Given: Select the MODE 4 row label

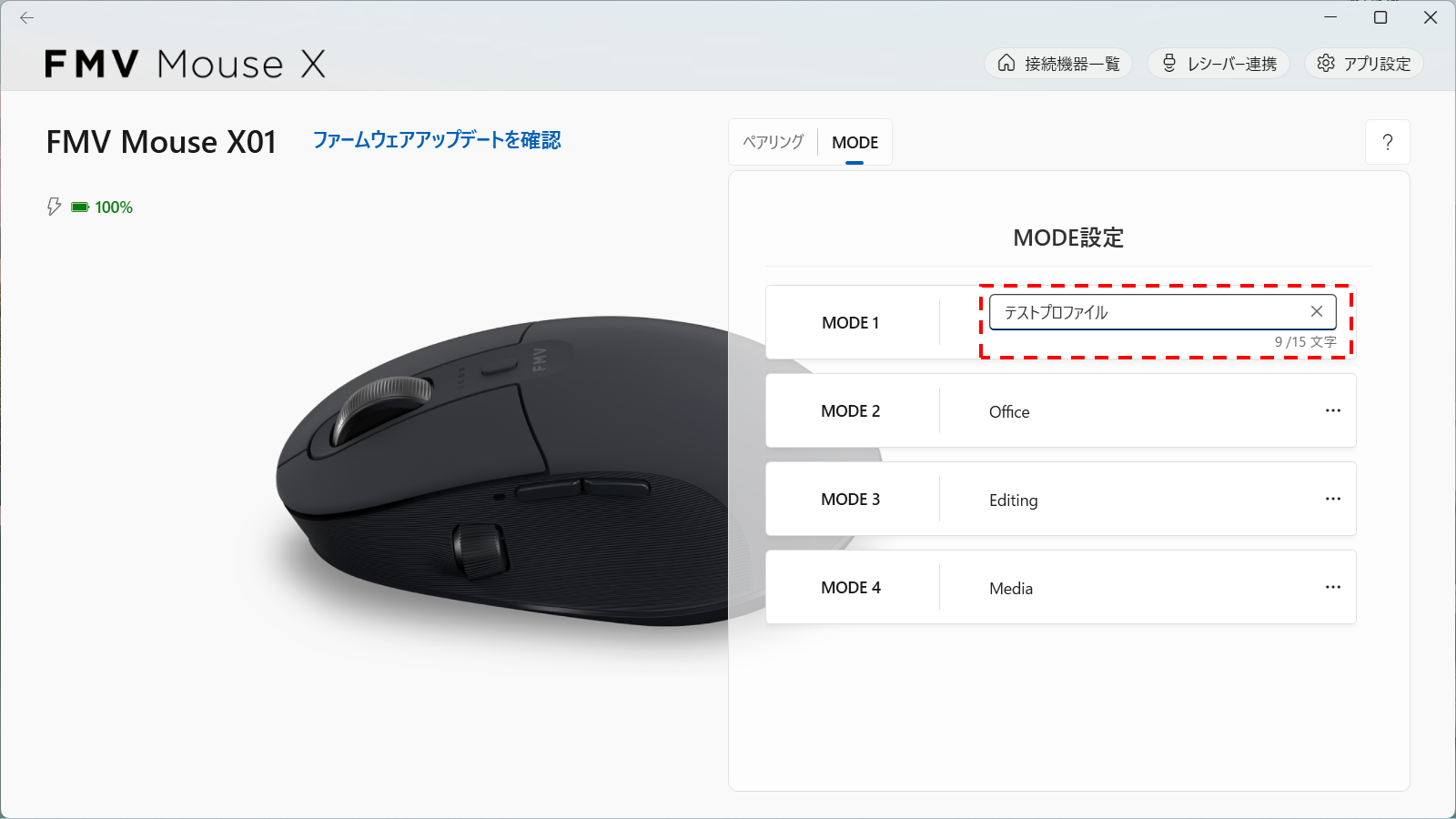Looking at the screenshot, I should [x=851, y=588].
